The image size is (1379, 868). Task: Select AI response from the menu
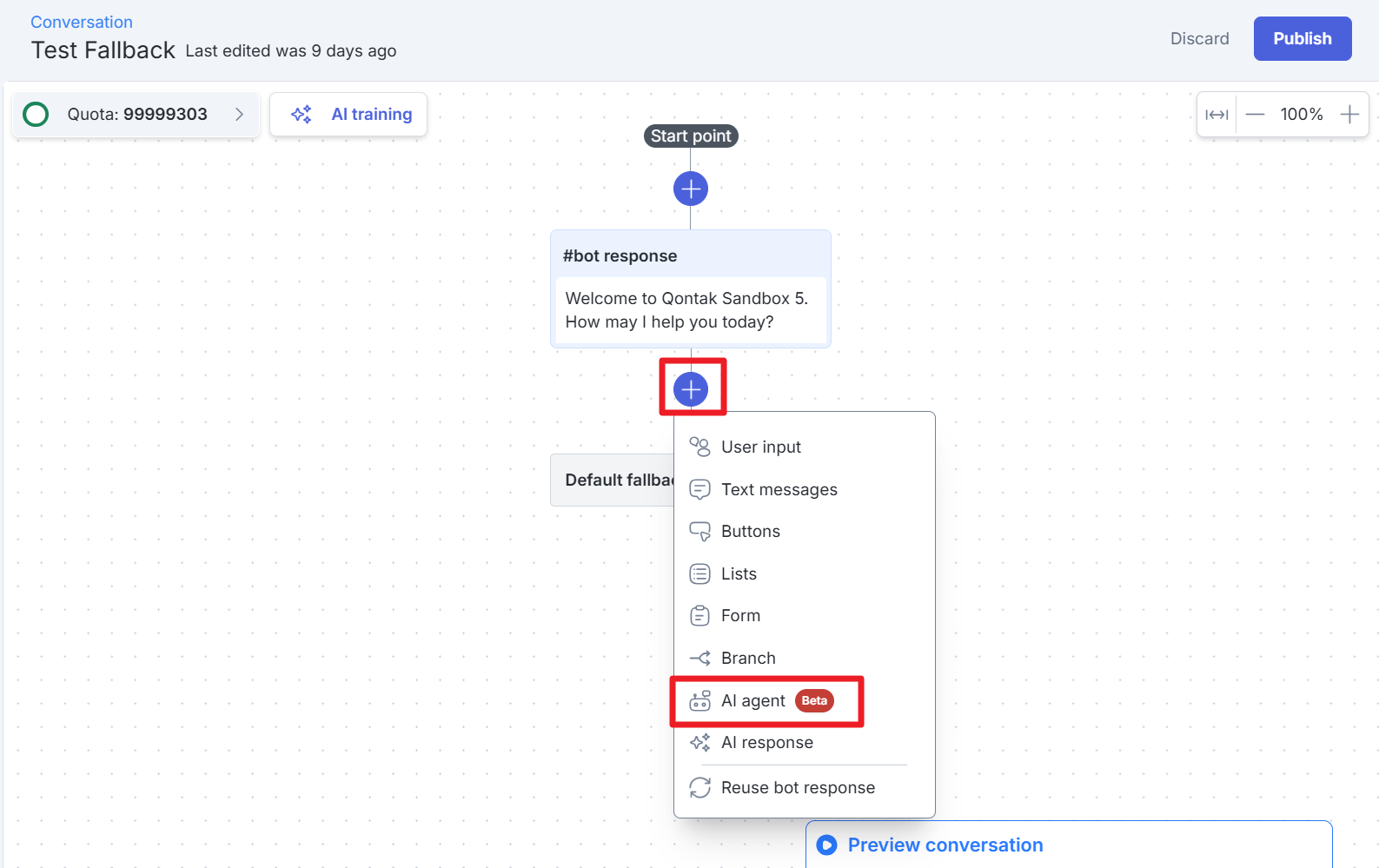point(766,743)
